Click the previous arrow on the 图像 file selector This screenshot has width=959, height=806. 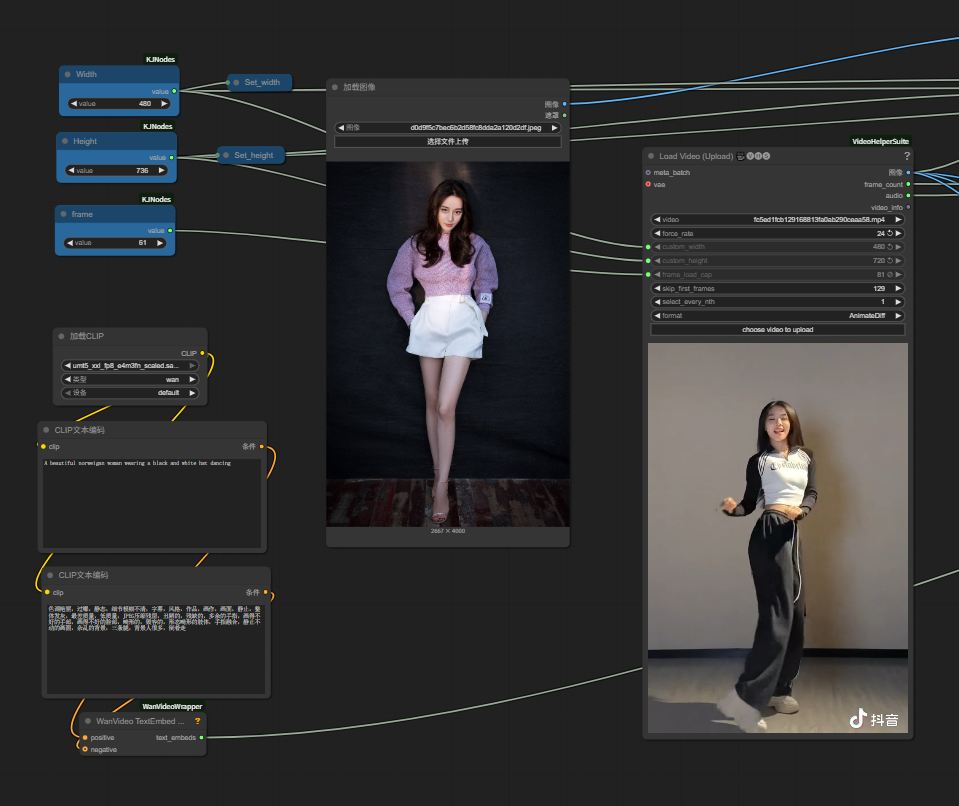pos(341,128)
